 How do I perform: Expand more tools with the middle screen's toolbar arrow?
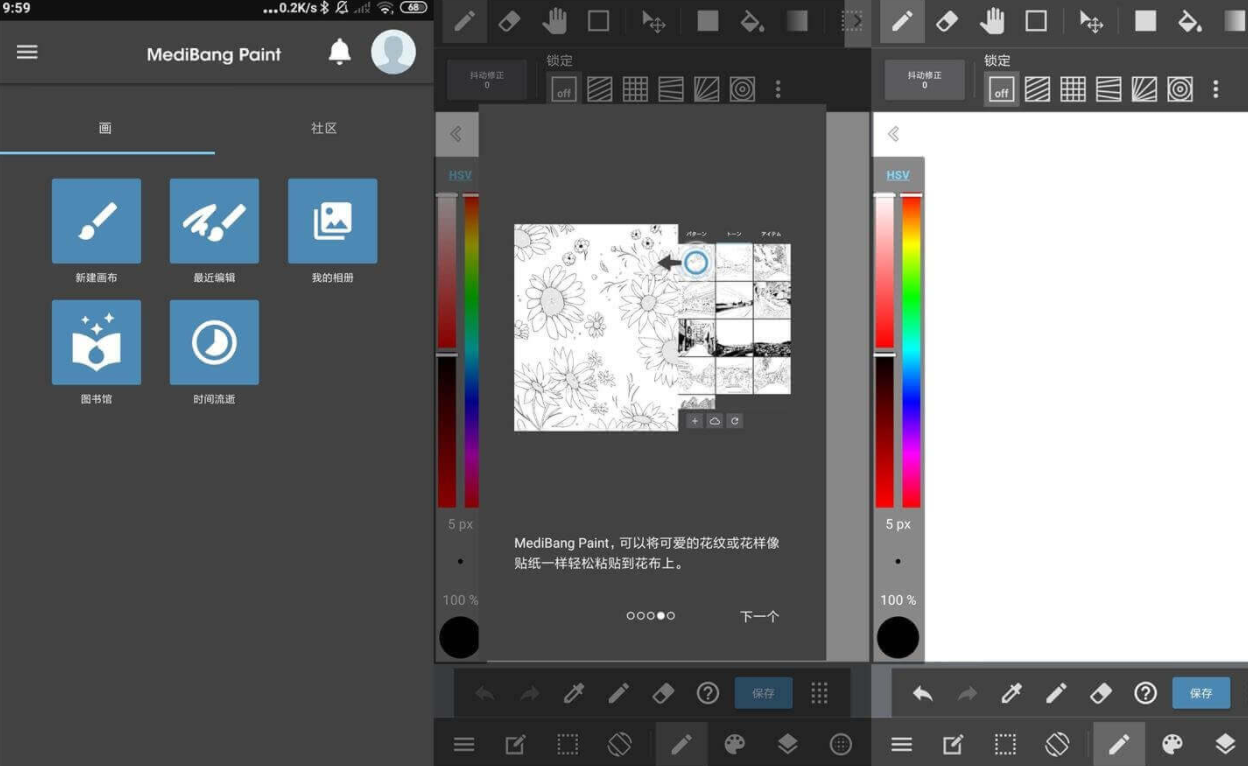tap(858, 22)
